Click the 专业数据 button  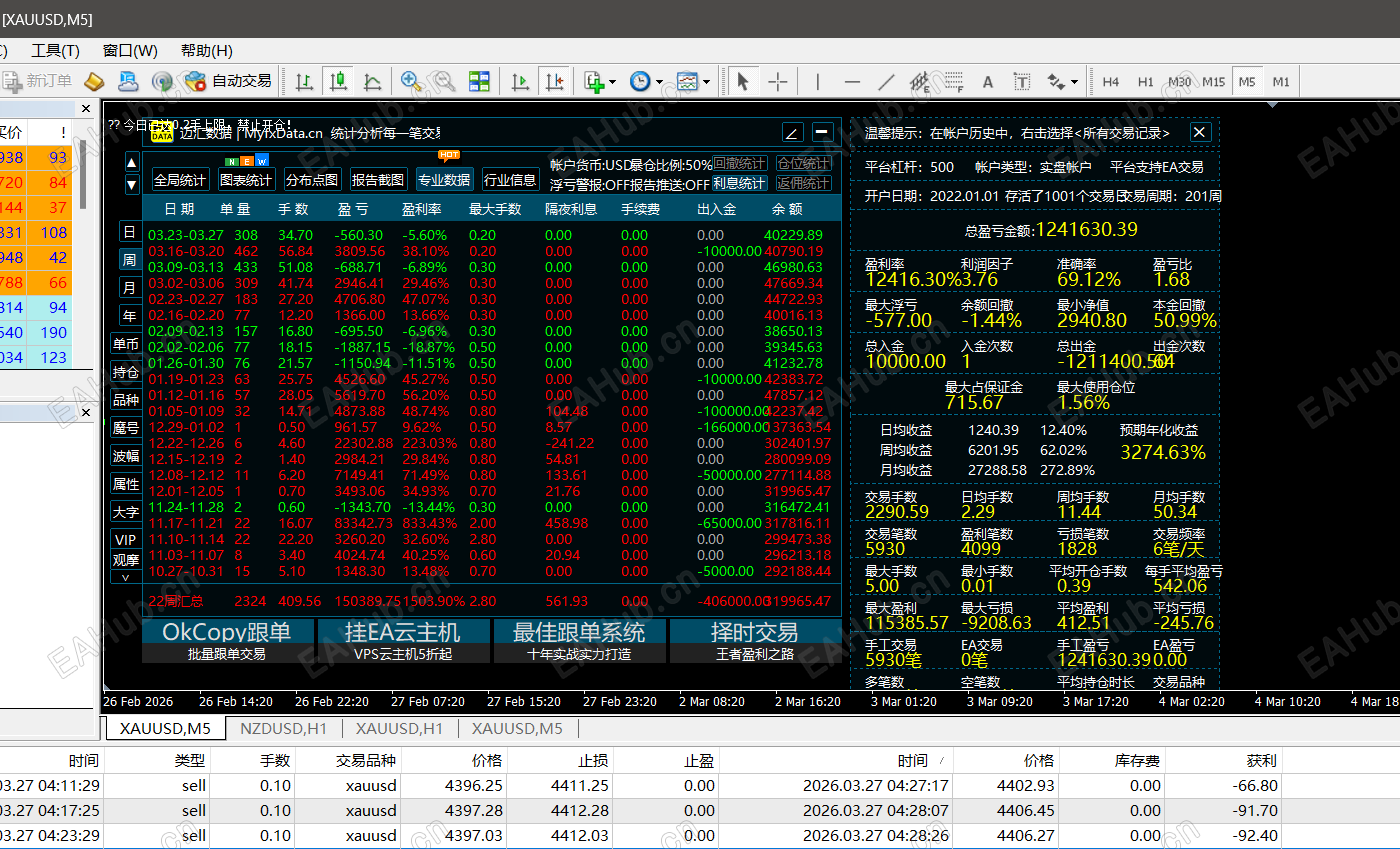tap(444, 180)
